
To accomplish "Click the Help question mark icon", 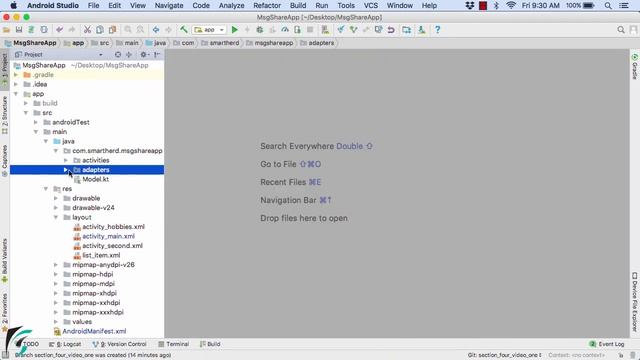I will tap(437, 30).
